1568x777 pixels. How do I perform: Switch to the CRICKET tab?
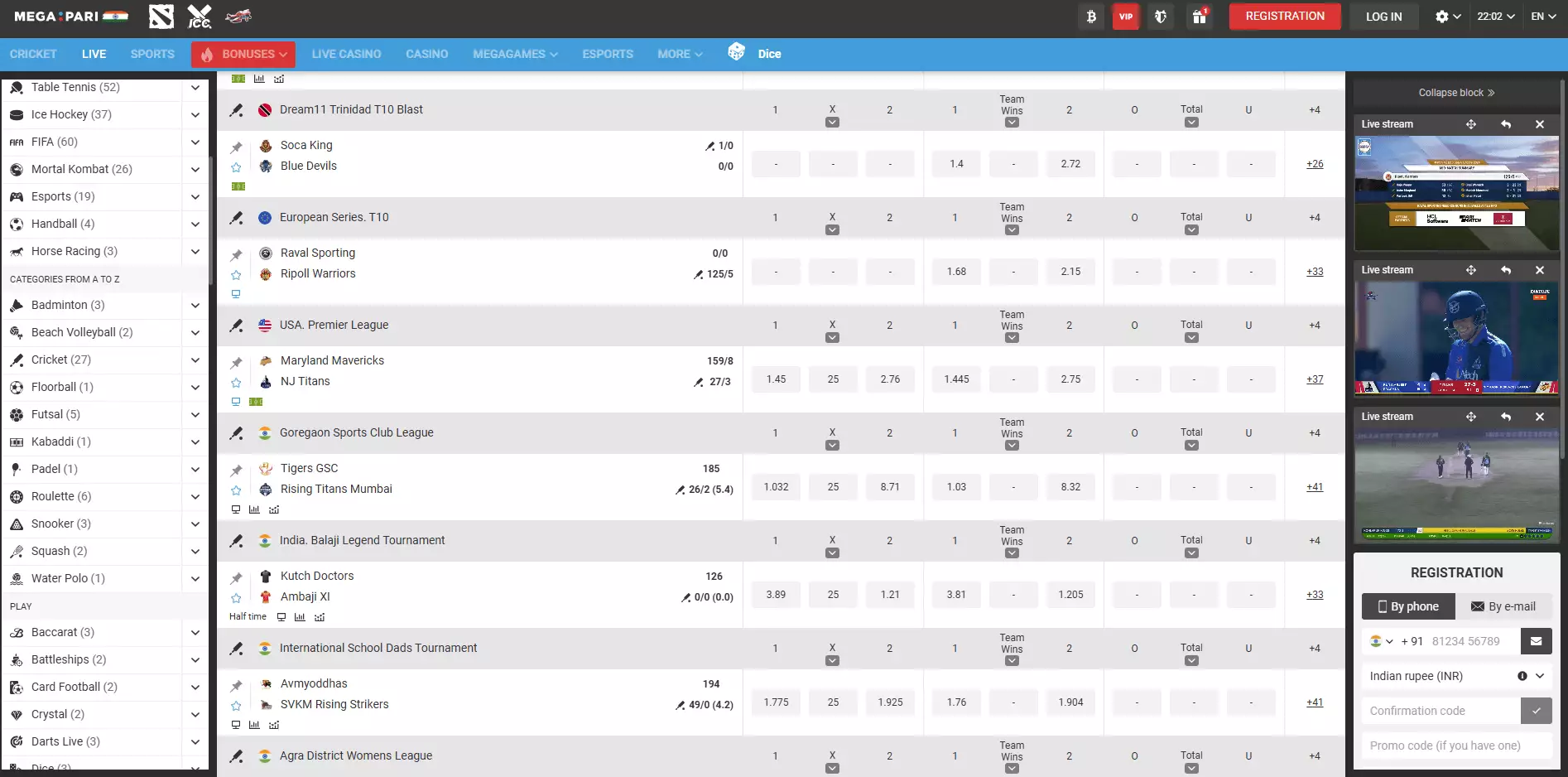[33, 54]
